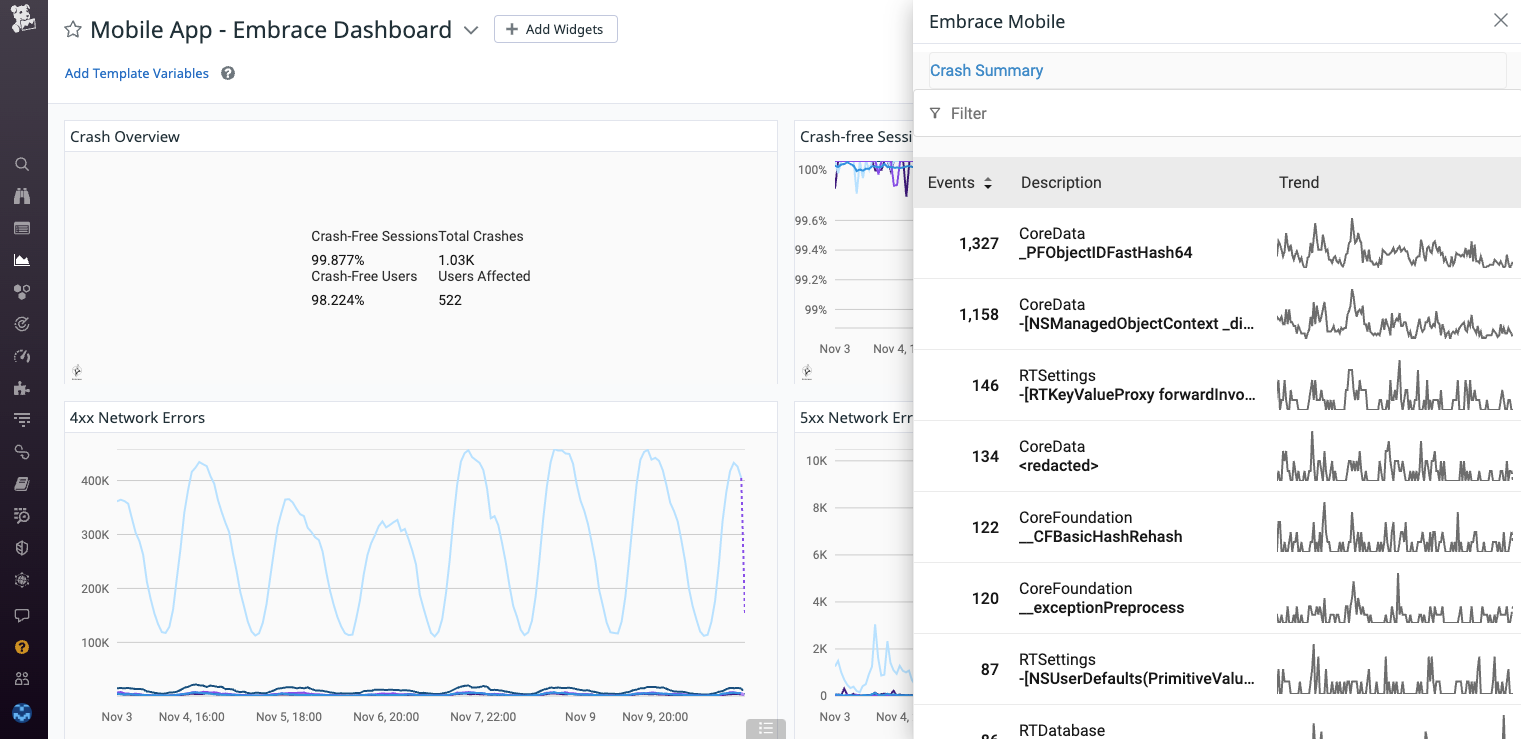Screen dimensions: 1521x739
Task: Open the Team people icon in the sidebar
Action: [x=22, y=679]
